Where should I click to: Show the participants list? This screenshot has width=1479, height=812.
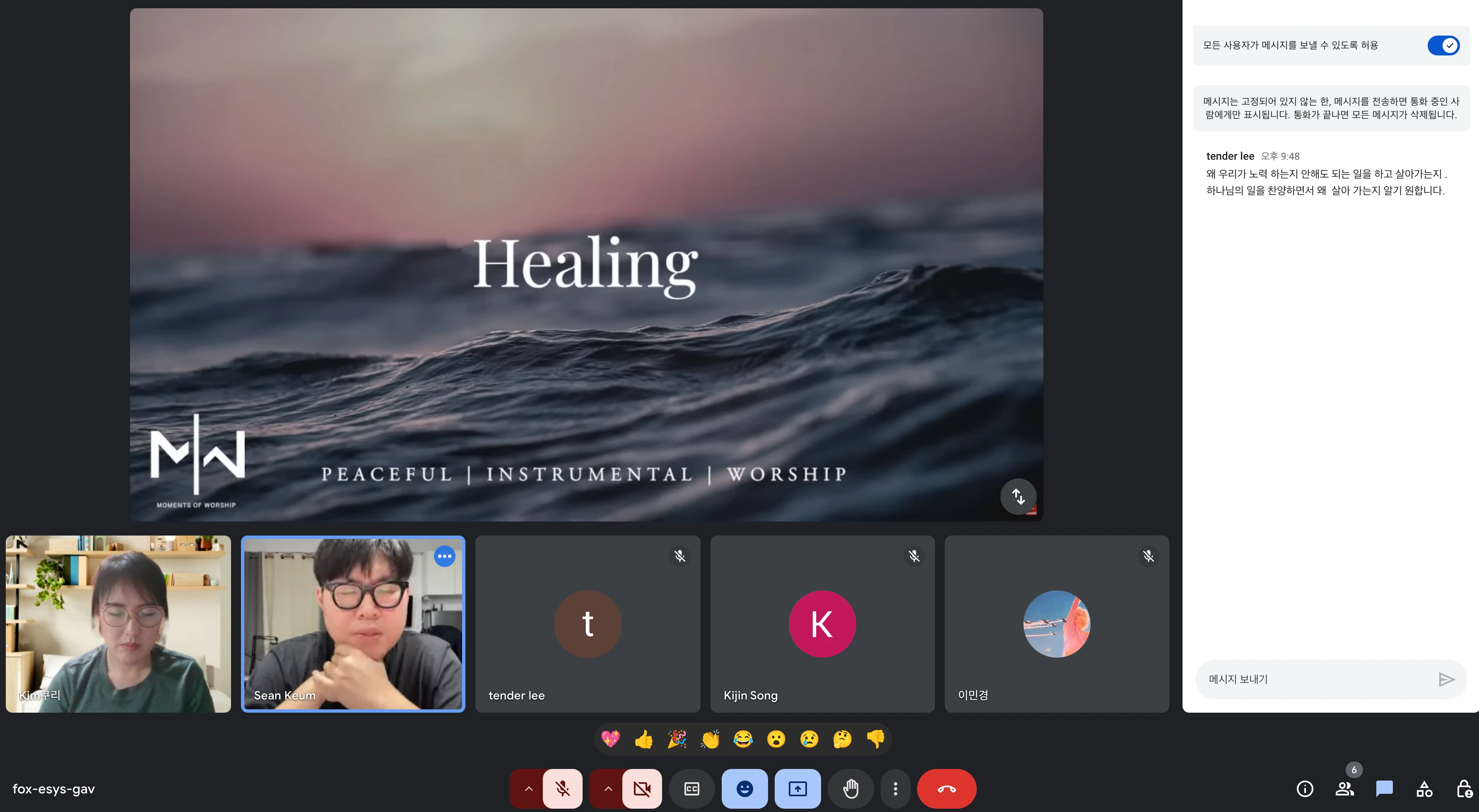tap(1345, 788)
